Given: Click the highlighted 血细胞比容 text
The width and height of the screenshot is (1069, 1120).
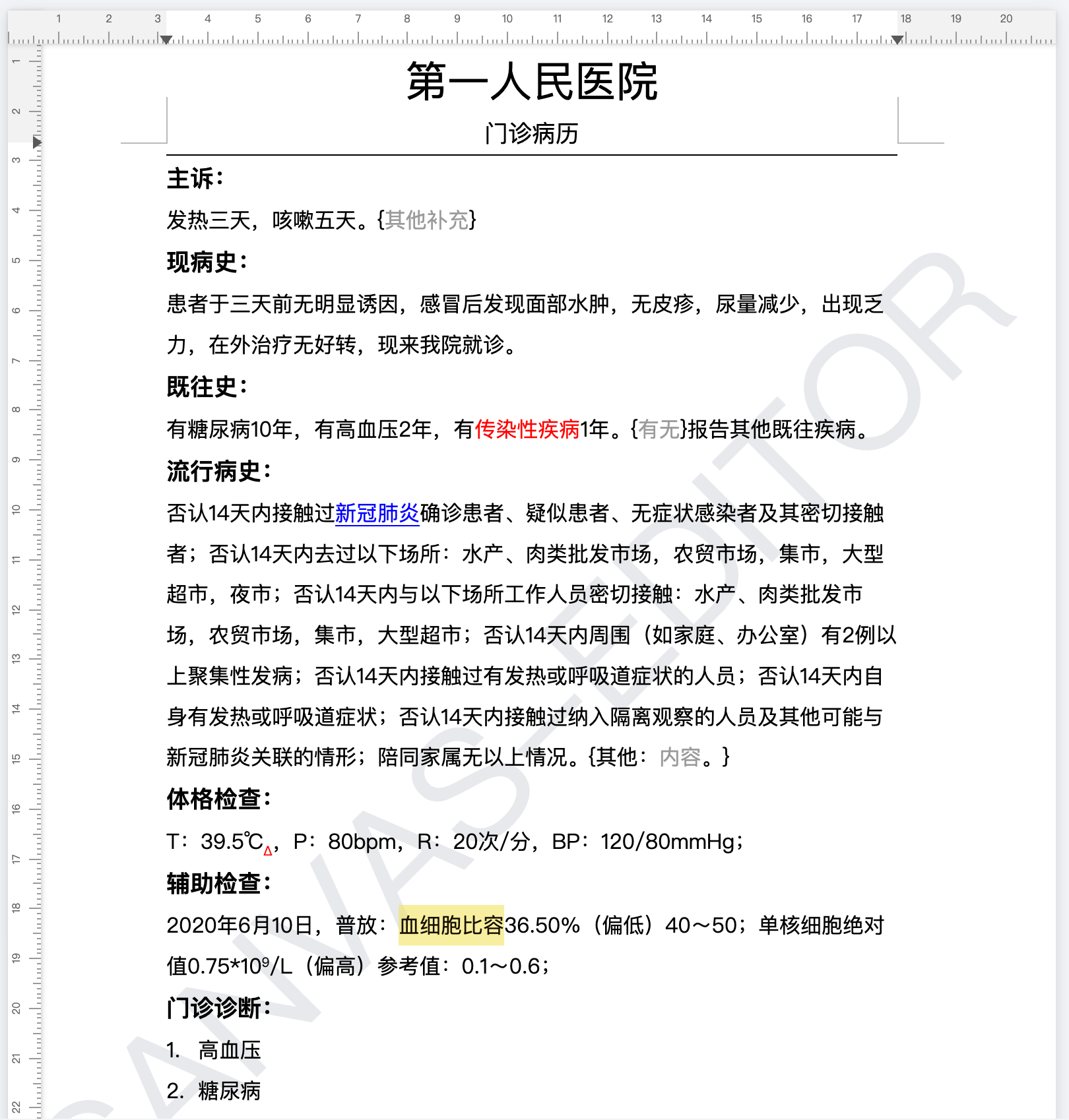Looking at the screenshot, I should pyautogui.click(x=451, y=925).
